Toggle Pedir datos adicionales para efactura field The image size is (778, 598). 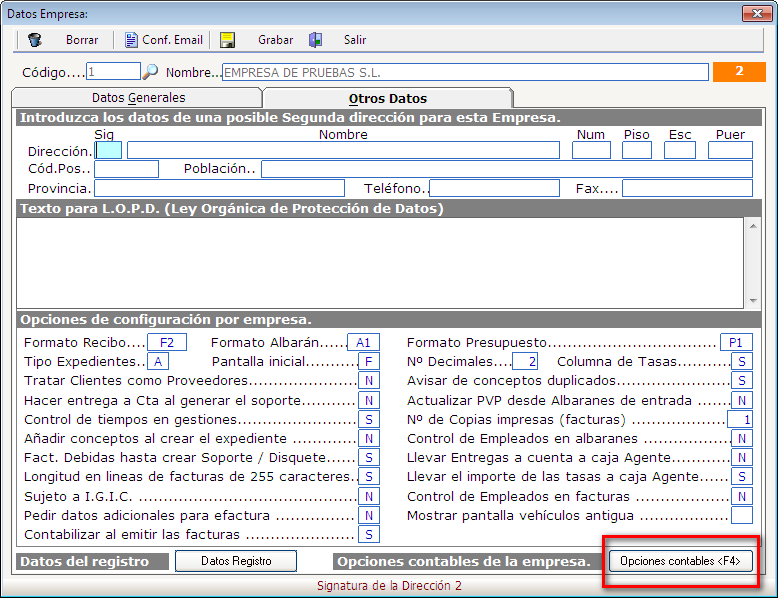pos(369,515)
